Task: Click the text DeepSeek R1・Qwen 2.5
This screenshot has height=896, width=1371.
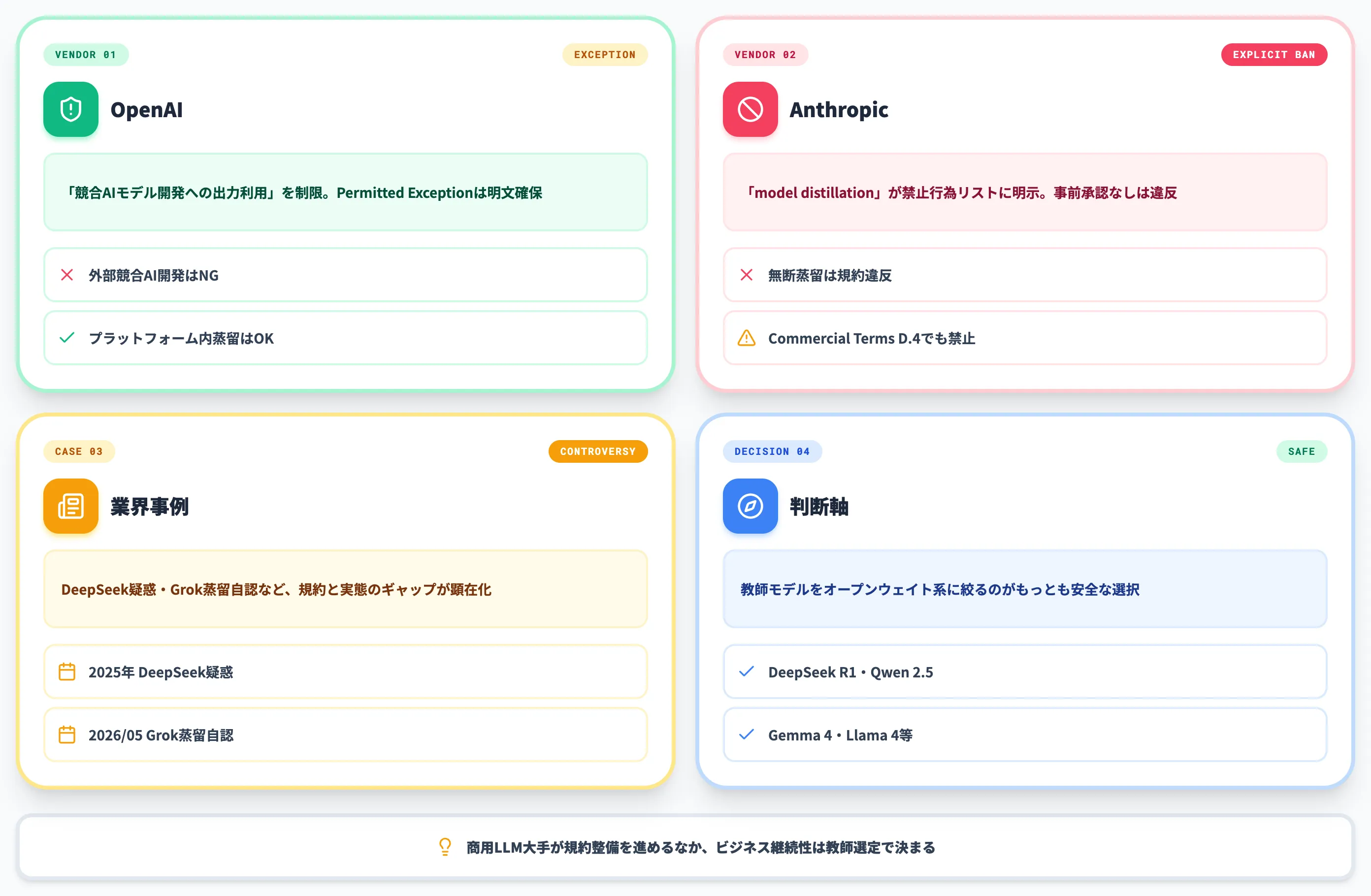Action: point(850,672)
